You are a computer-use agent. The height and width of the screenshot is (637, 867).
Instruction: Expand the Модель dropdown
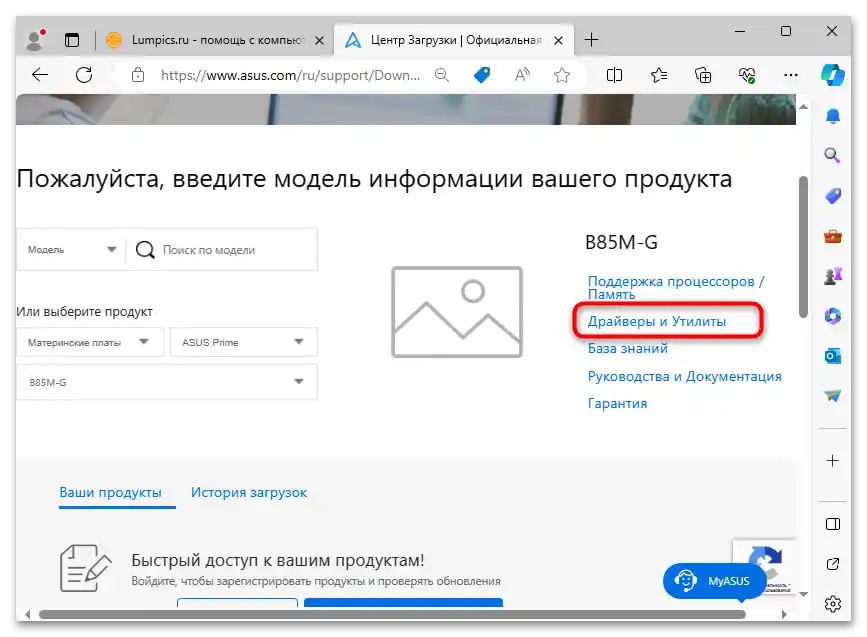(x=70, y=249)
